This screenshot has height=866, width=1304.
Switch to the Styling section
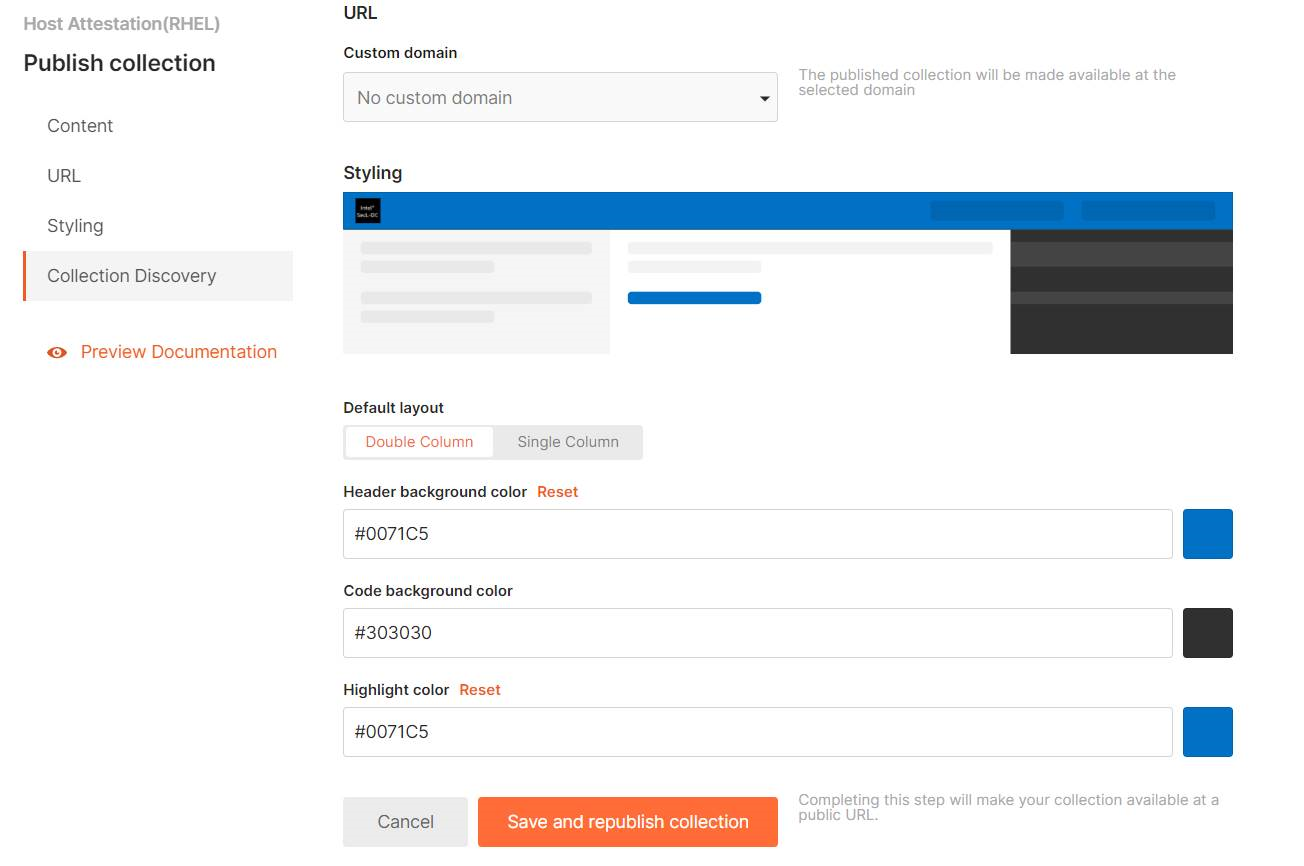coord(75,225)
